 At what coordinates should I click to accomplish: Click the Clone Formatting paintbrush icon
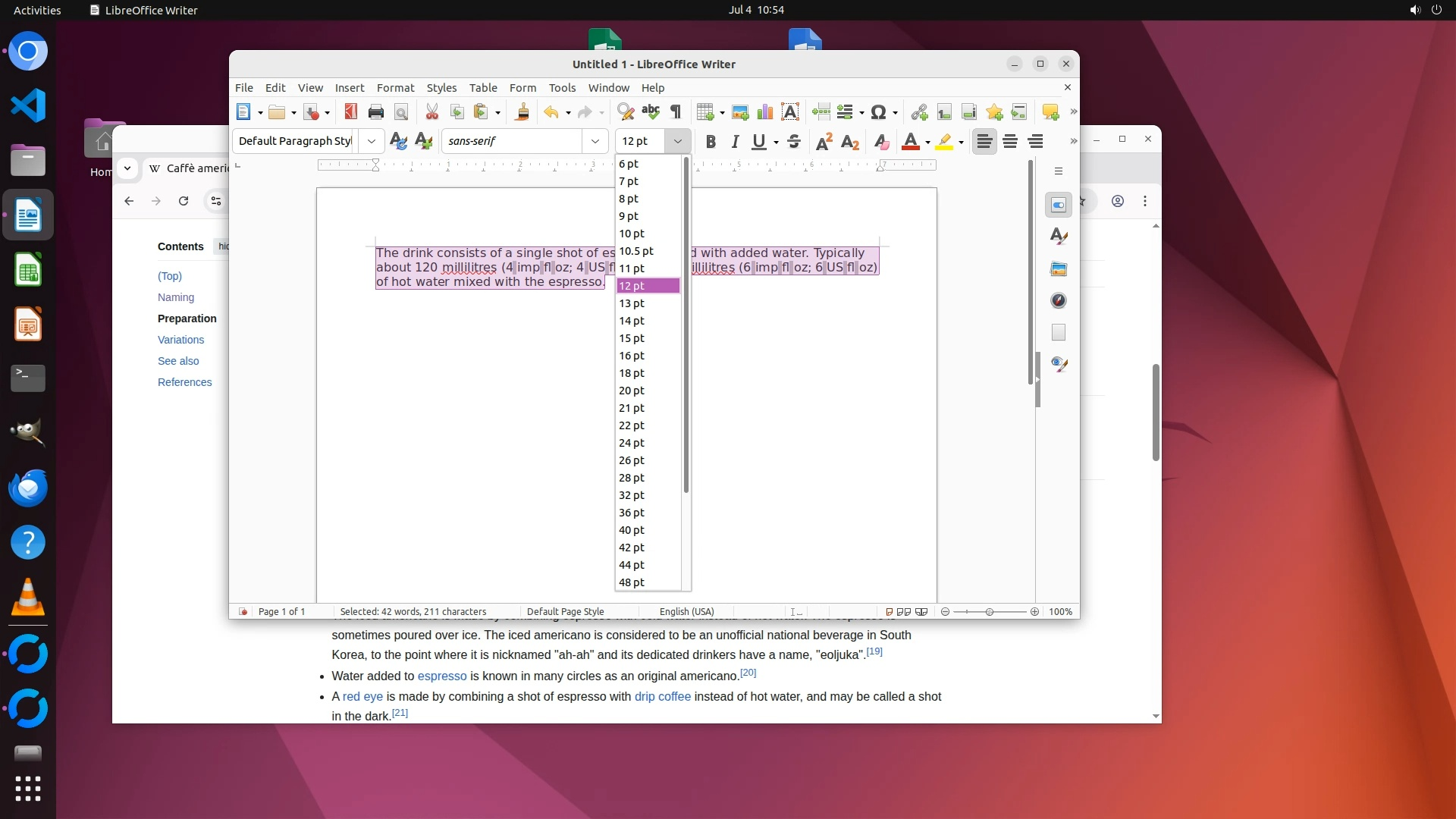(522, 112)
